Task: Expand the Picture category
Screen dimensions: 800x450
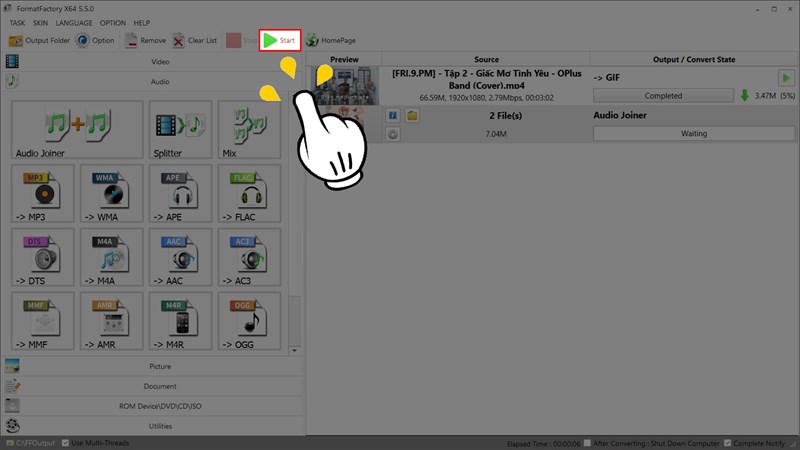Action: tap(153, 366)
